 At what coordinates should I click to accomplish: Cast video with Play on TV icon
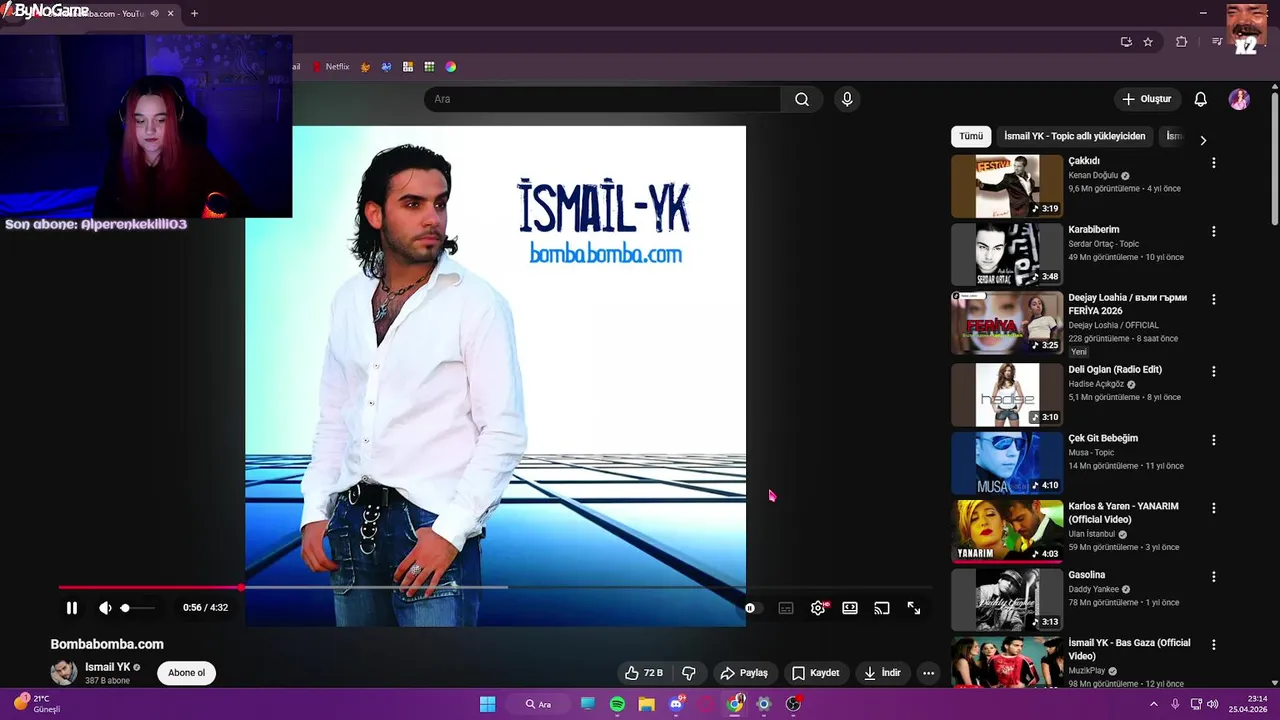click(x=882, y=608)
